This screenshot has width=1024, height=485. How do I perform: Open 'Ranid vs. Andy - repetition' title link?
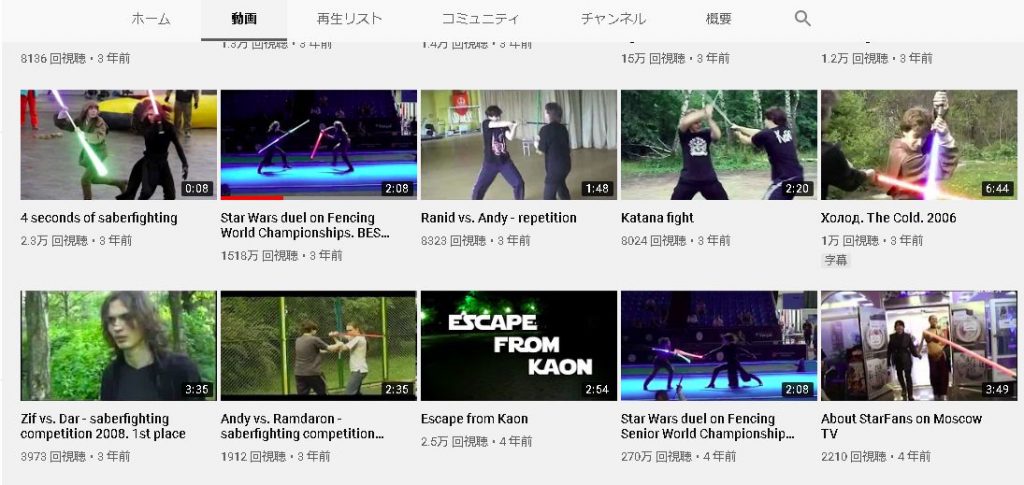point(499,218)
